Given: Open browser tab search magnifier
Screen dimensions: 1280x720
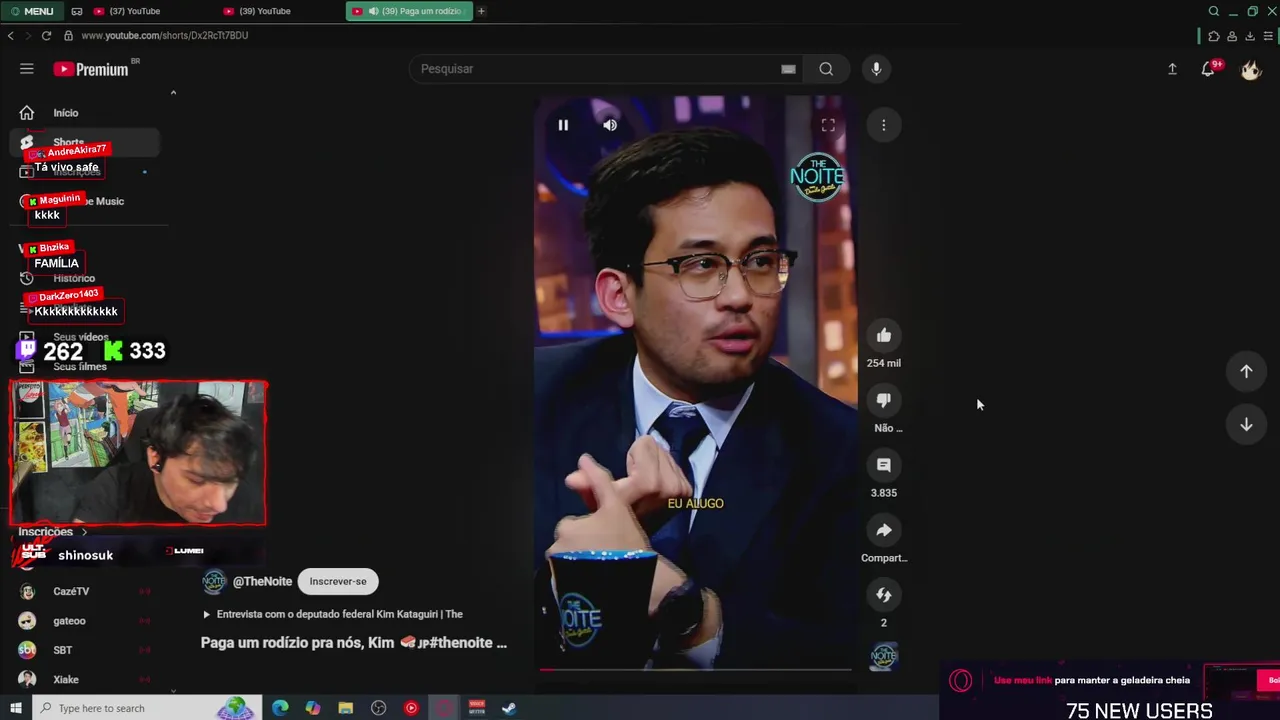Looking at the screenshot, I should pyautogui.click(x=1214, y=11).
